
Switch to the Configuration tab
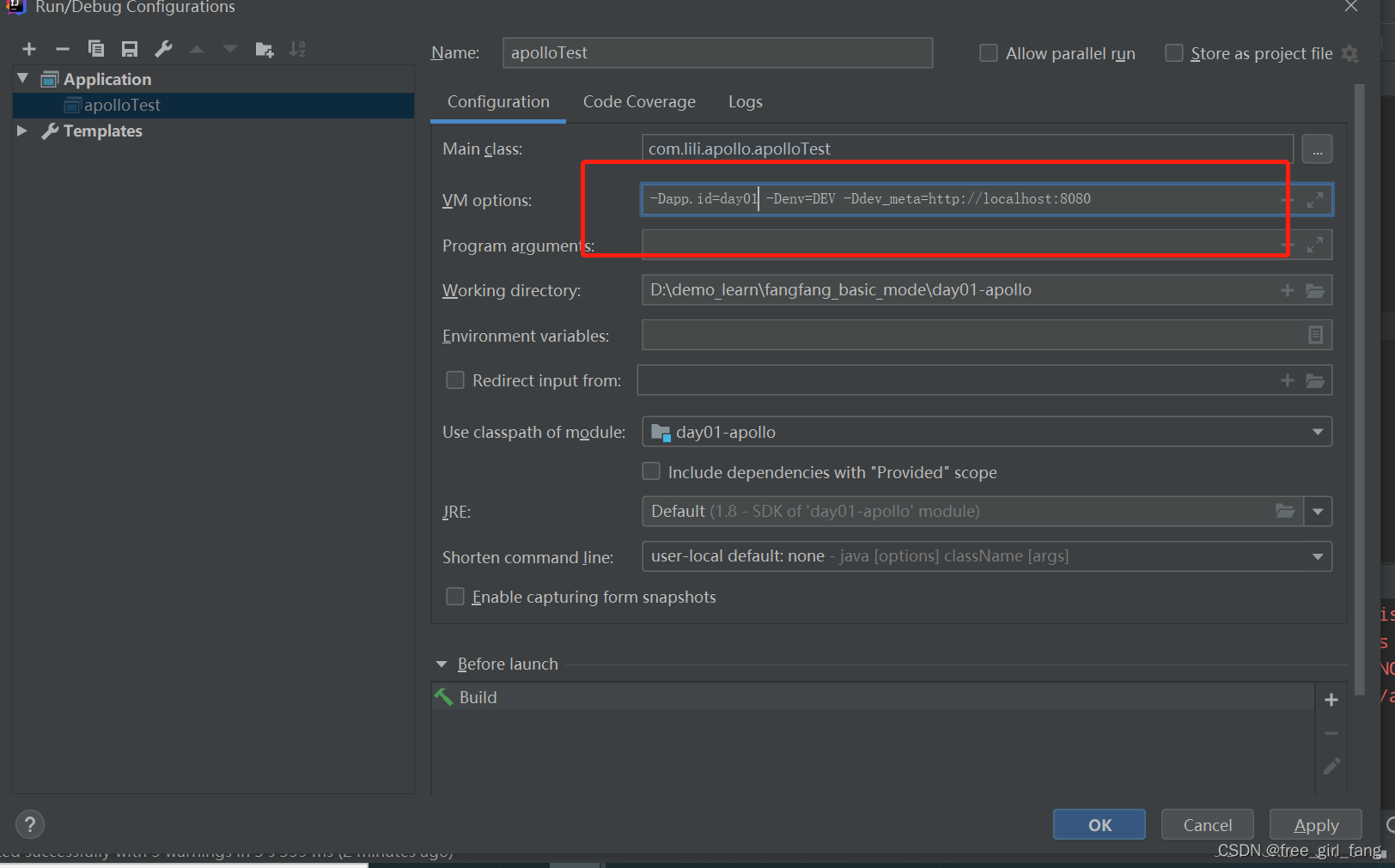pyautogui.click(x=498, y=101)
